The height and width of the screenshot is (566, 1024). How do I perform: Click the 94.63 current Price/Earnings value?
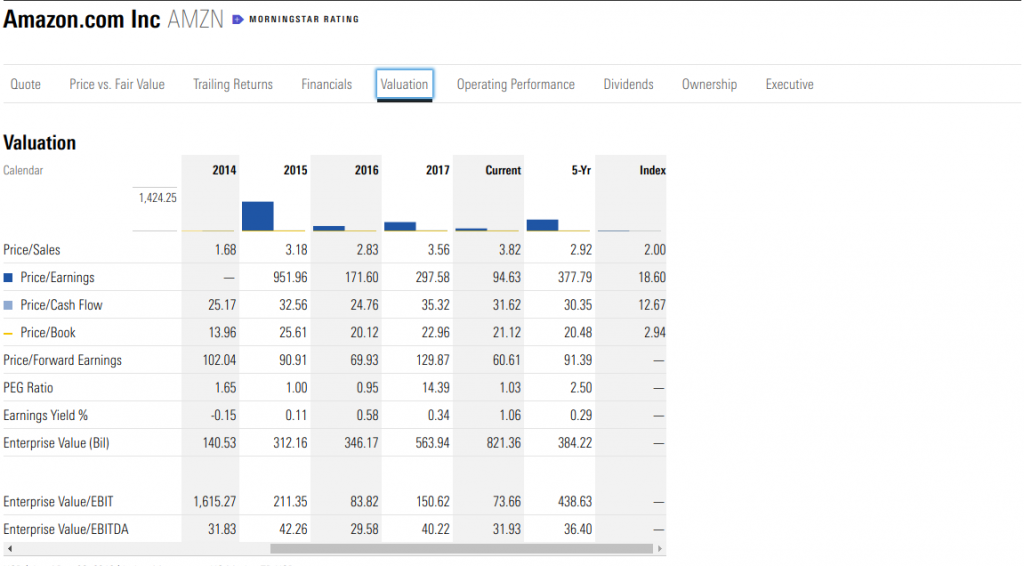[x=507, y=277]
